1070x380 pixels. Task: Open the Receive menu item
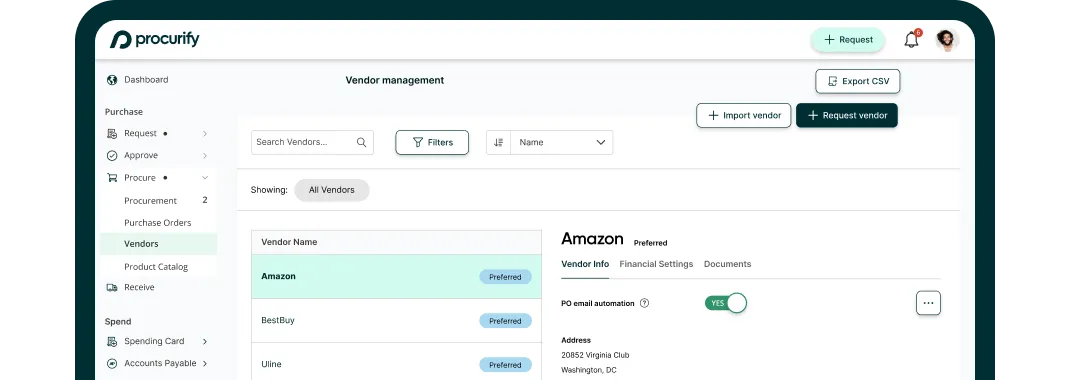pos(139,288)
